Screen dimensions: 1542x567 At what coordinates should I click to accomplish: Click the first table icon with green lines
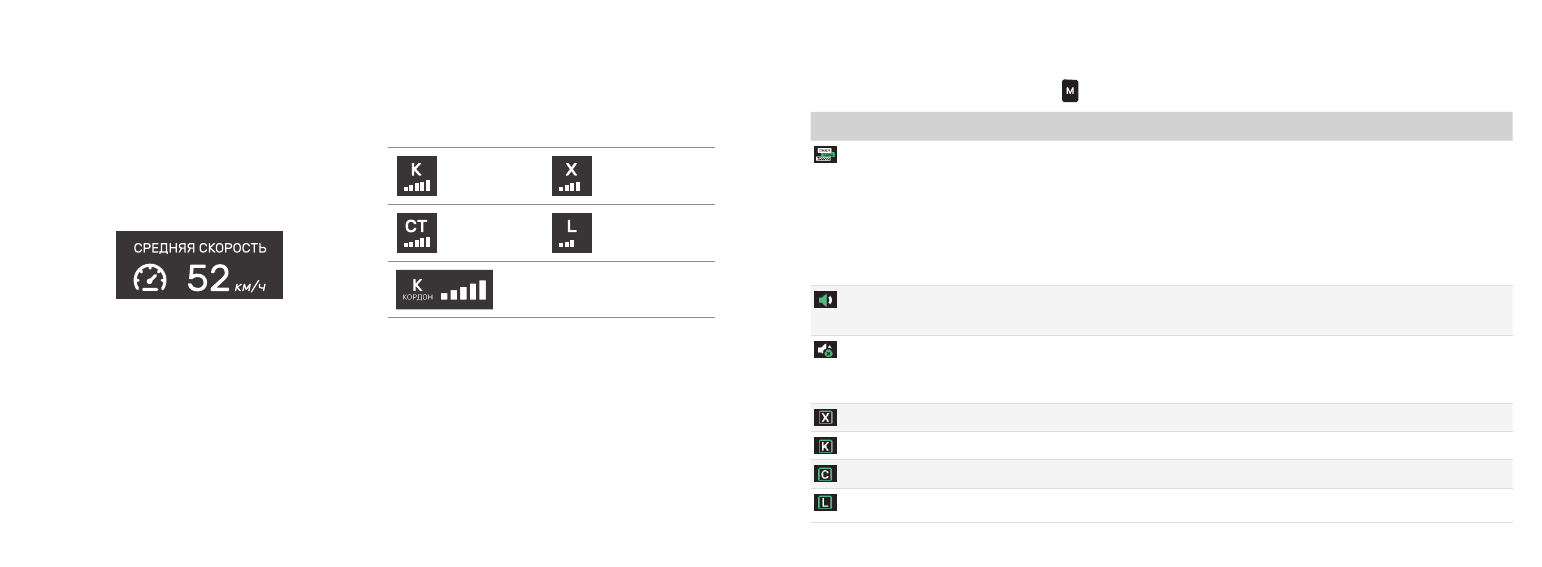coord(825,155)
